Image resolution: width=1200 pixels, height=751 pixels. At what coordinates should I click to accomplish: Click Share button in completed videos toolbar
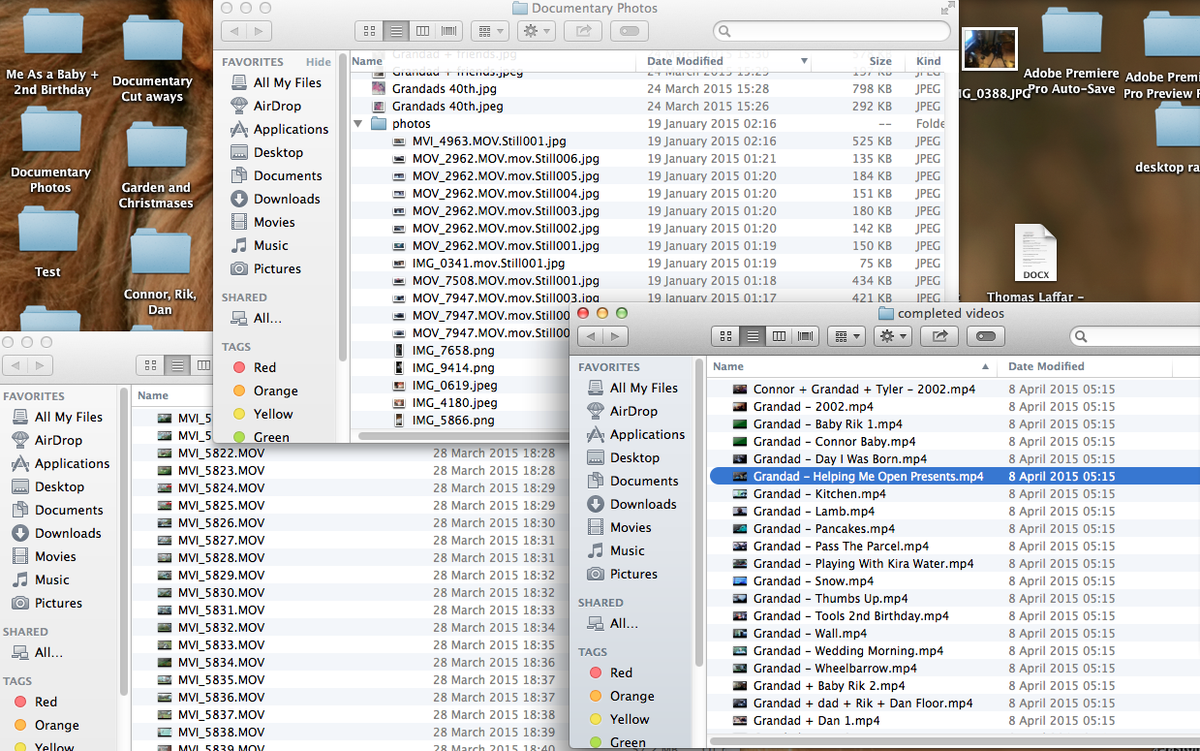(939, 336)
